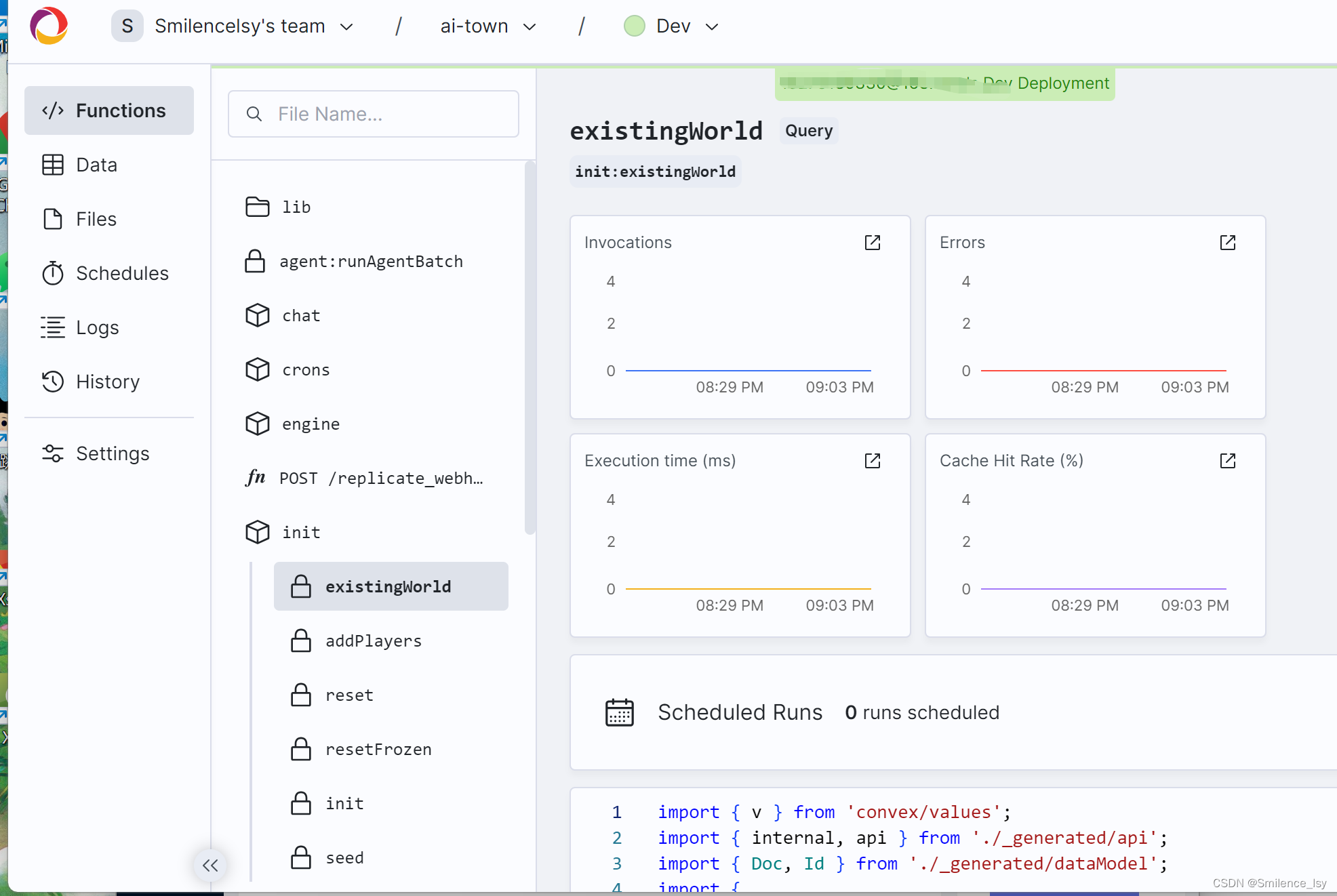Open the ai-town project dropdown
The image size is (1337, 896).
pyautogui.click(x=488, y=26)
